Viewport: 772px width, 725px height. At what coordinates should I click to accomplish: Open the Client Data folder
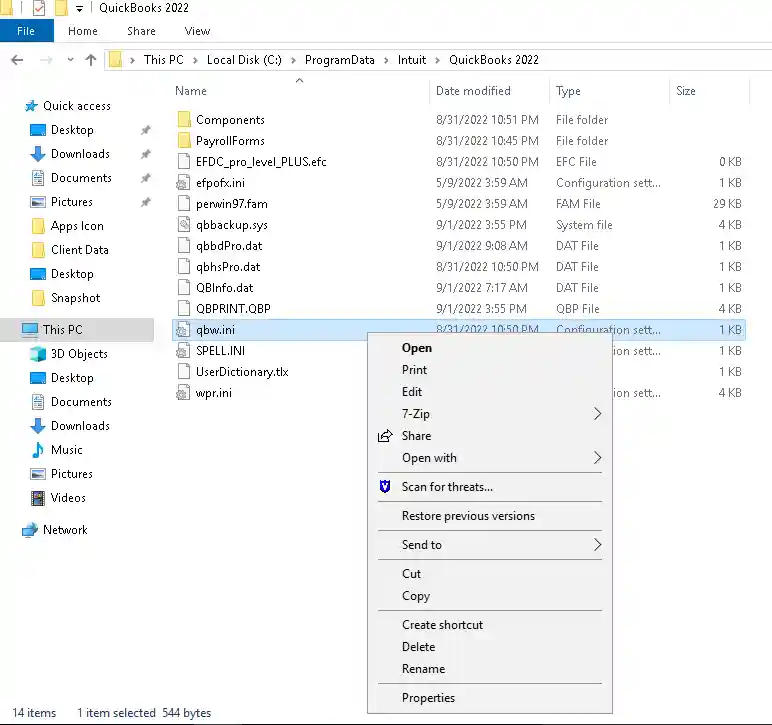(80, 250)
